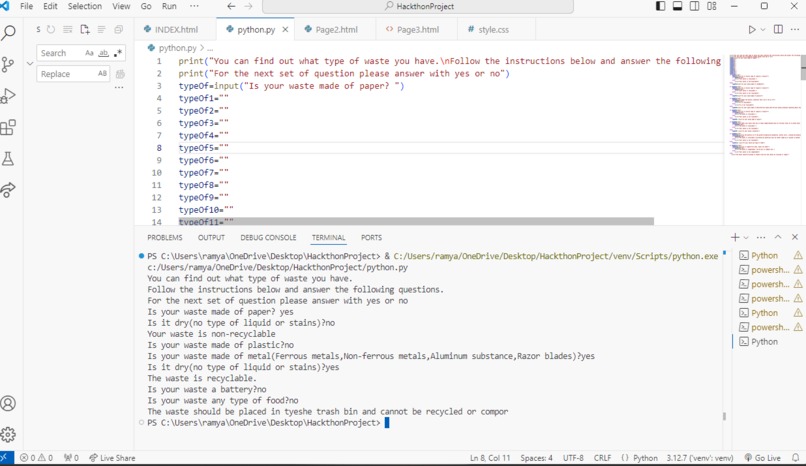Toggle Match Whole Word in search
806x466 pixels.
tap(104, 53)
